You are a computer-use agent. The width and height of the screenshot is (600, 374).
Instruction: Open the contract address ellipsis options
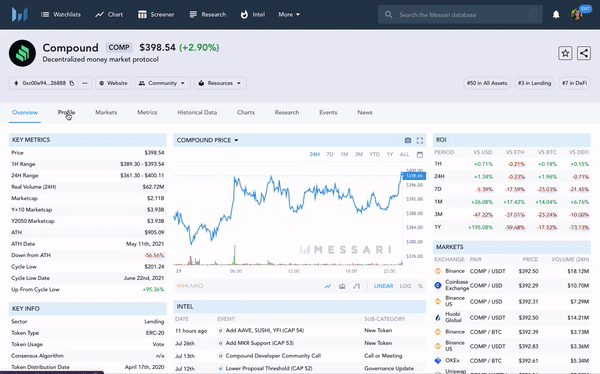[85, 83]
